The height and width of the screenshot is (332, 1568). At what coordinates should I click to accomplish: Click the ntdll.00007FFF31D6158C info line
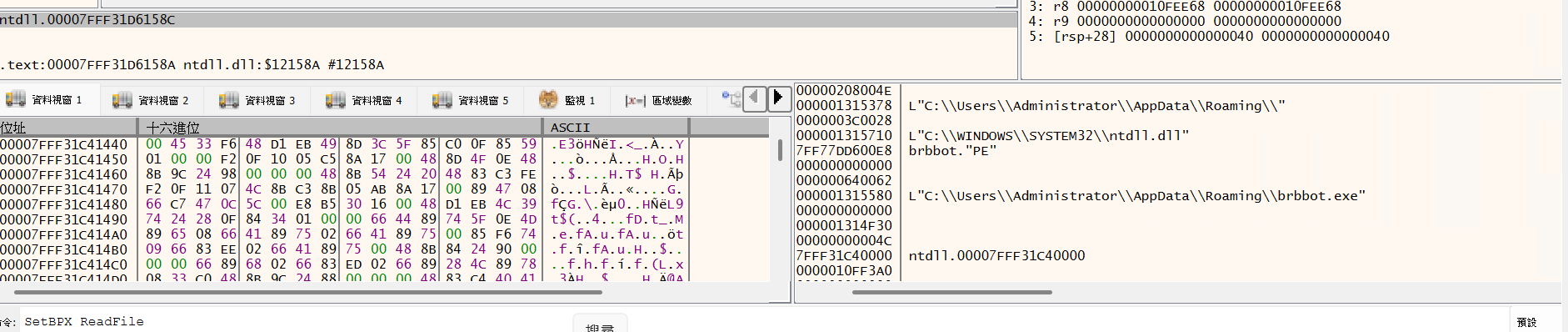click(x=508, y=19)
